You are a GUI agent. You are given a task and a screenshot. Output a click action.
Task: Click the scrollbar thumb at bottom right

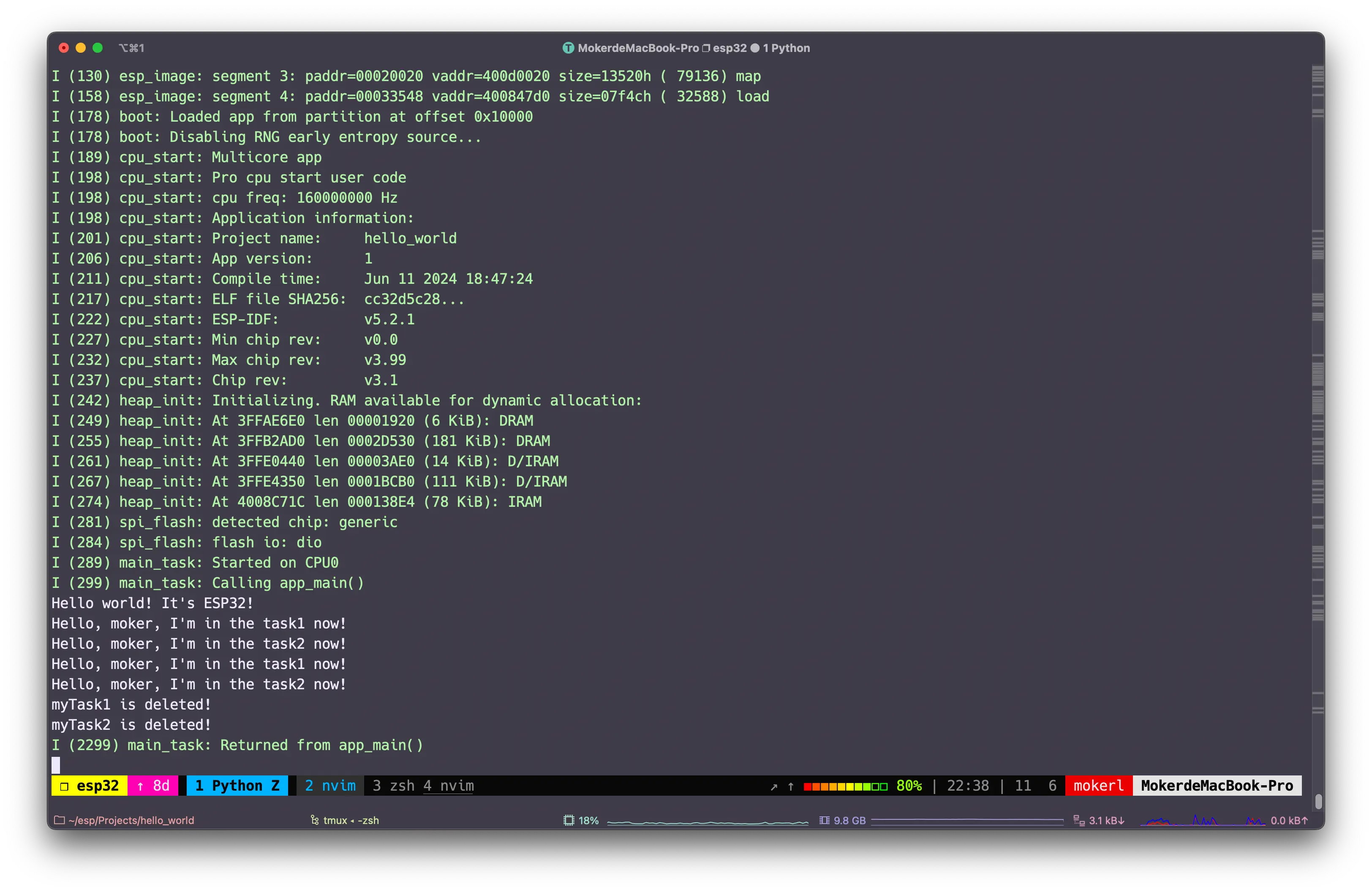point(1318,802)
